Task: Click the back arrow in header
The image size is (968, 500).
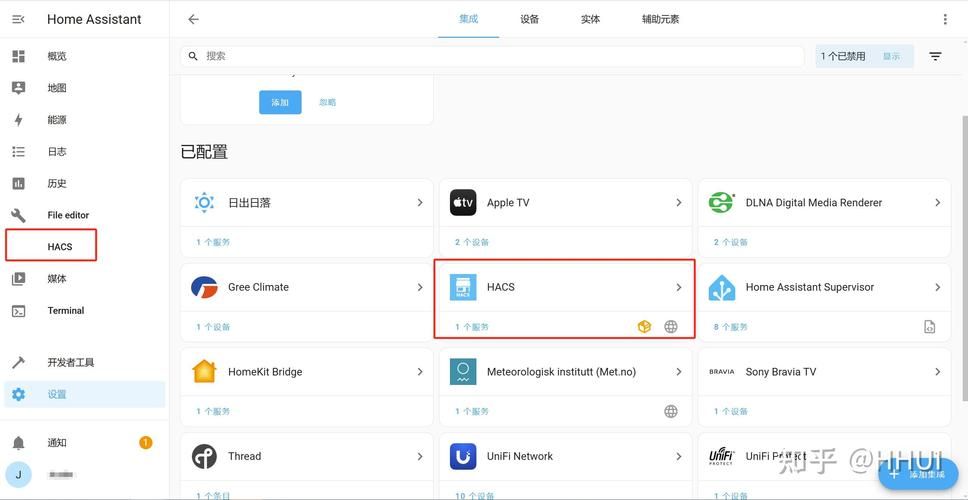Action: click(x=193, y=19)
